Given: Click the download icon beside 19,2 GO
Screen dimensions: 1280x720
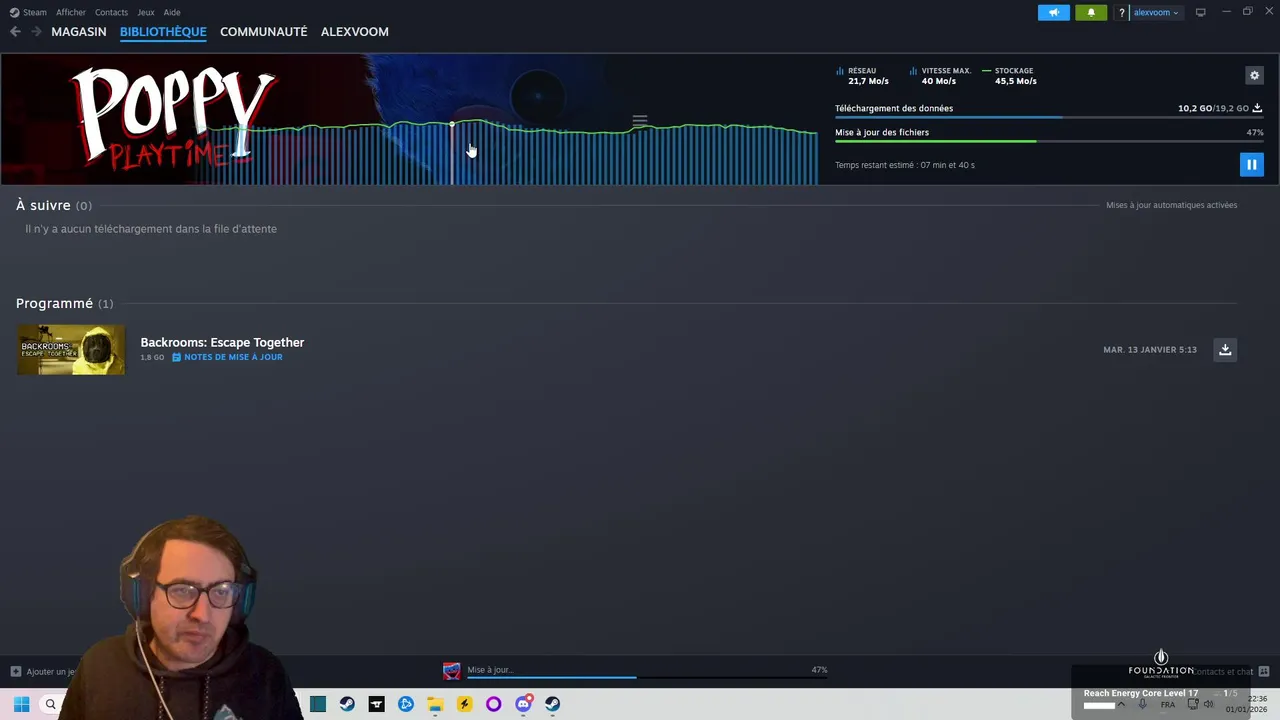Looking at the screenshot, I should (x=1257, y=108).
